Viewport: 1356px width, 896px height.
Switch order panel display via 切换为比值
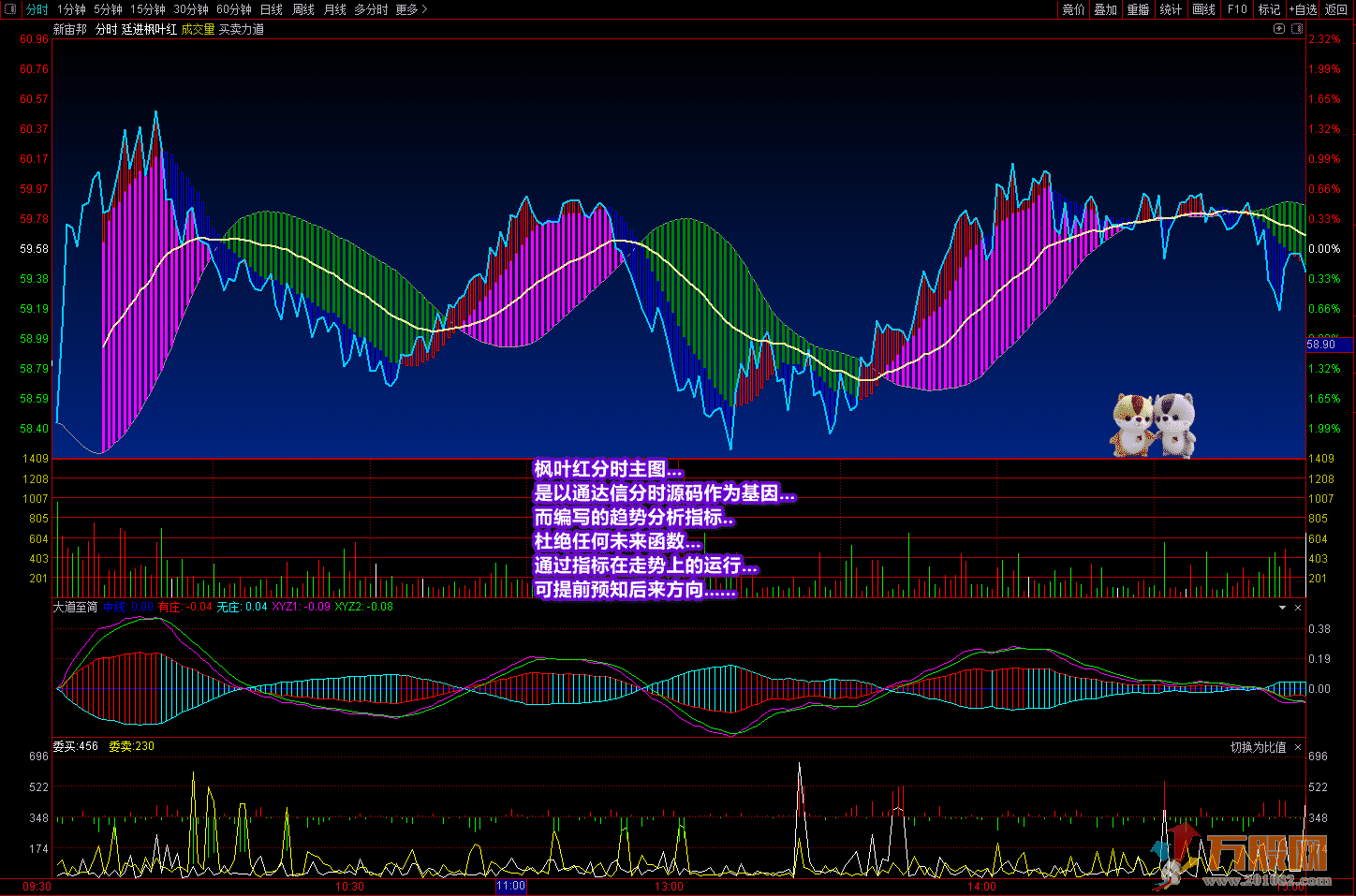(x=1258, y=747)
